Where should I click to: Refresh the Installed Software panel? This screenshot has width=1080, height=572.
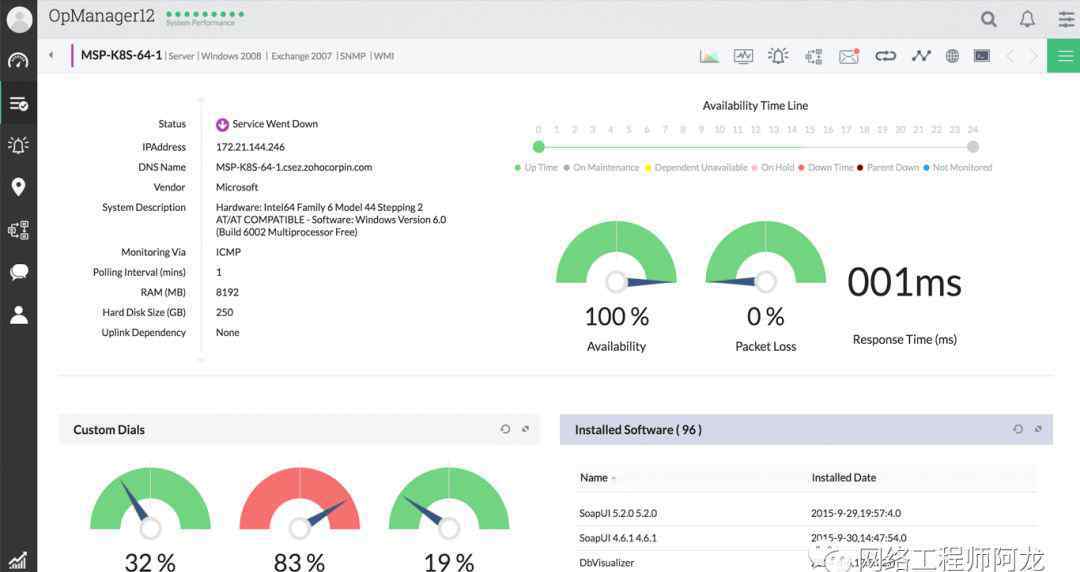(x=1017, y=429)
